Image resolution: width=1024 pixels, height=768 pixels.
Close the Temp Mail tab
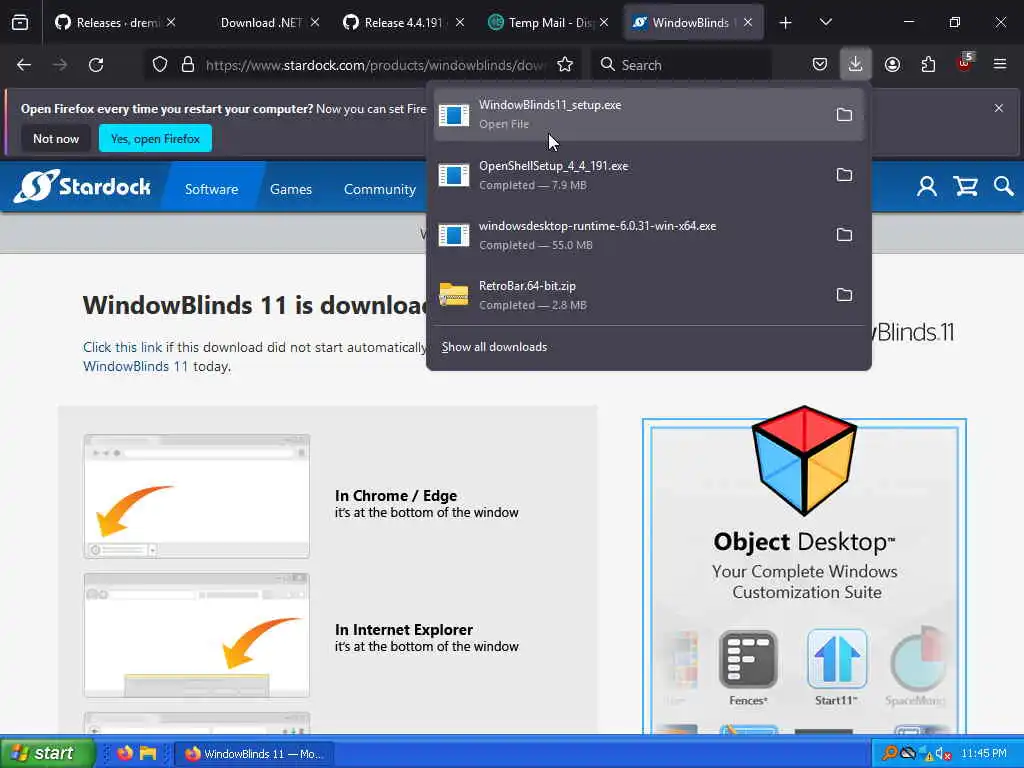click(604, 23)
